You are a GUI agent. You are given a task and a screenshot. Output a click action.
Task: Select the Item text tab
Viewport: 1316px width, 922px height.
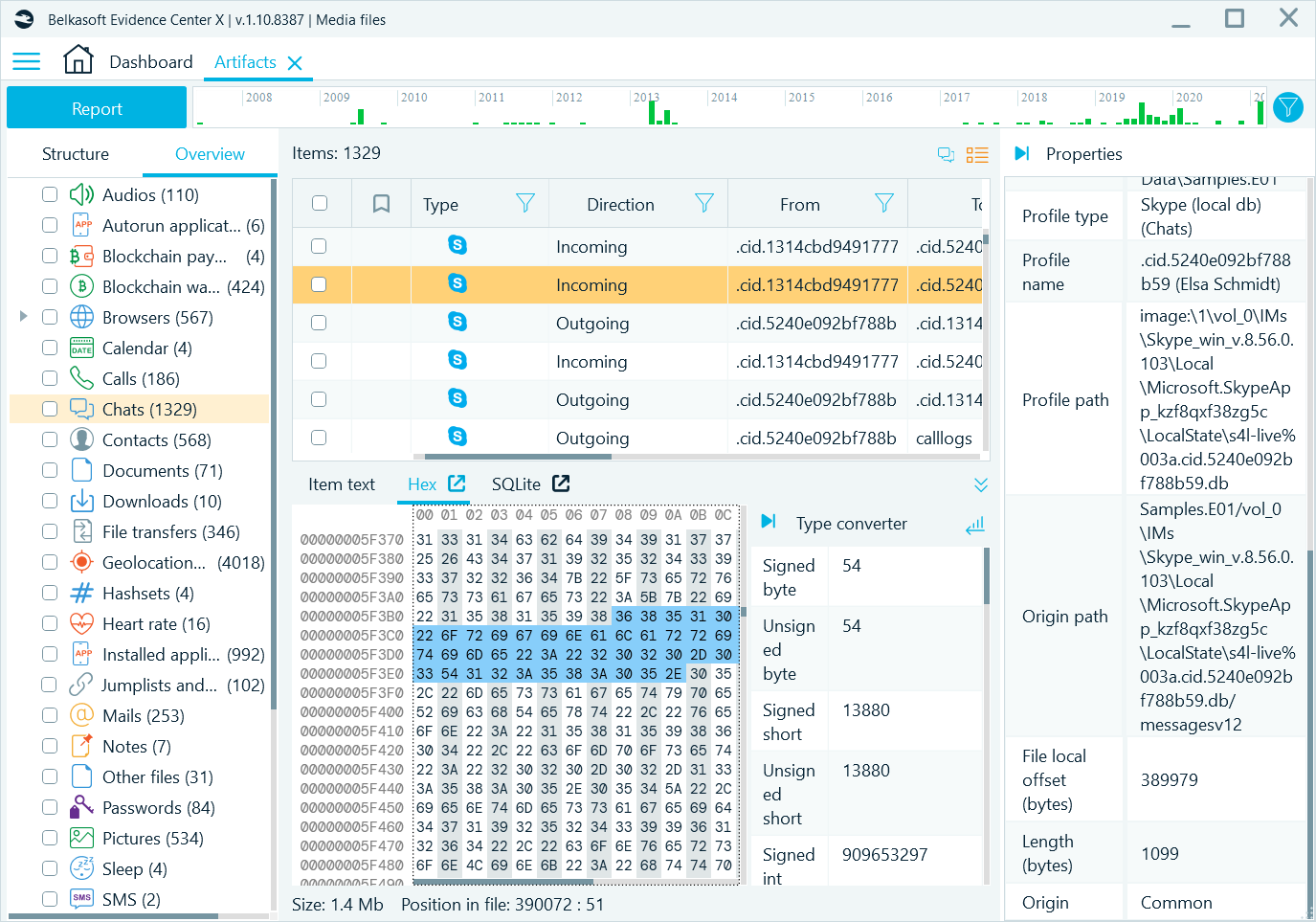342,484
